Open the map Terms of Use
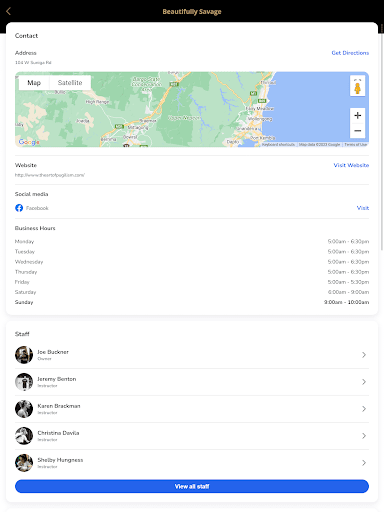The image size is (384, 512). click(356, 144)
